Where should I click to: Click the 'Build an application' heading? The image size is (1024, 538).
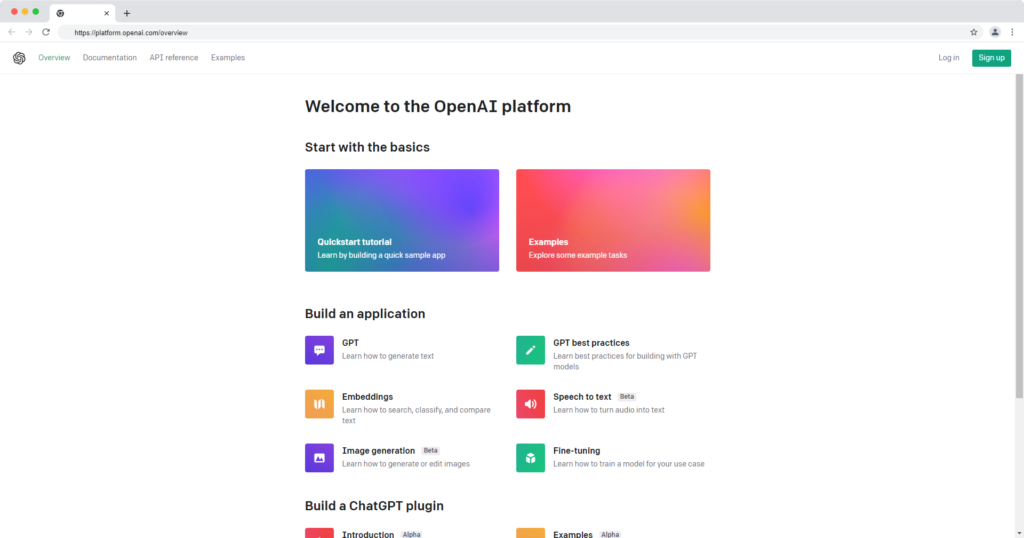(365, 313)
